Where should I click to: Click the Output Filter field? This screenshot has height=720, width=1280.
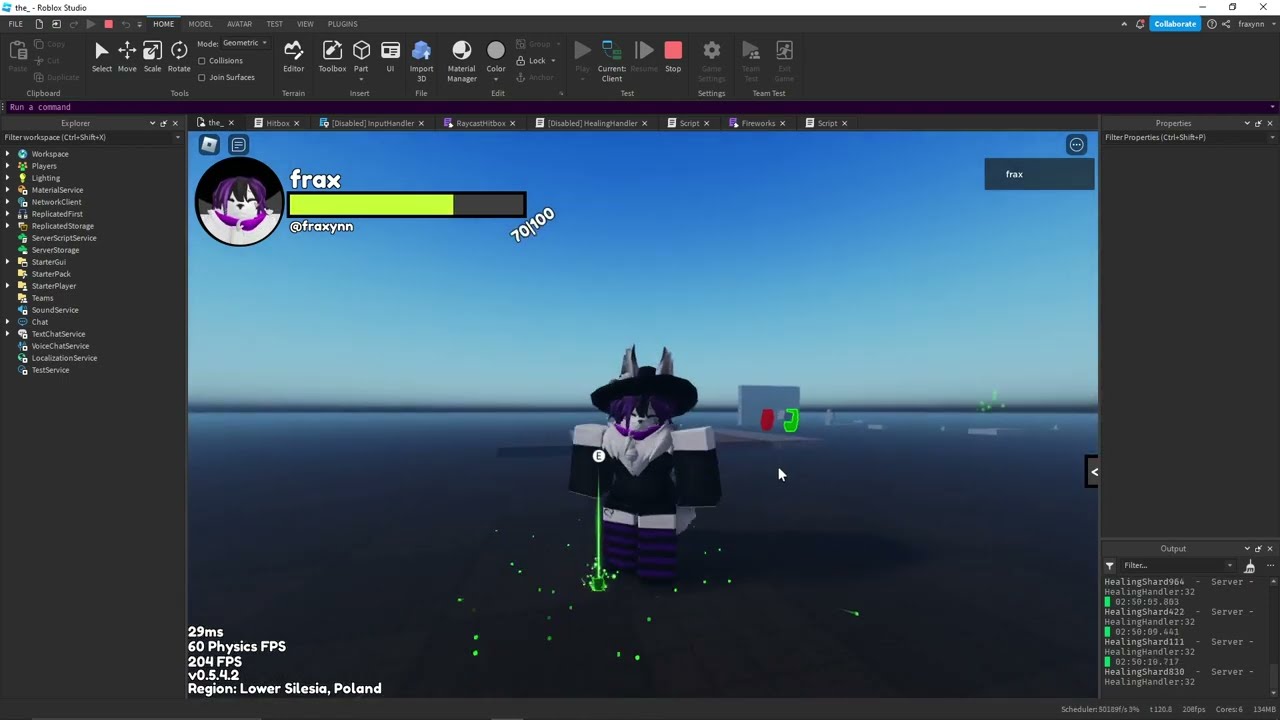click(1178, 566)
